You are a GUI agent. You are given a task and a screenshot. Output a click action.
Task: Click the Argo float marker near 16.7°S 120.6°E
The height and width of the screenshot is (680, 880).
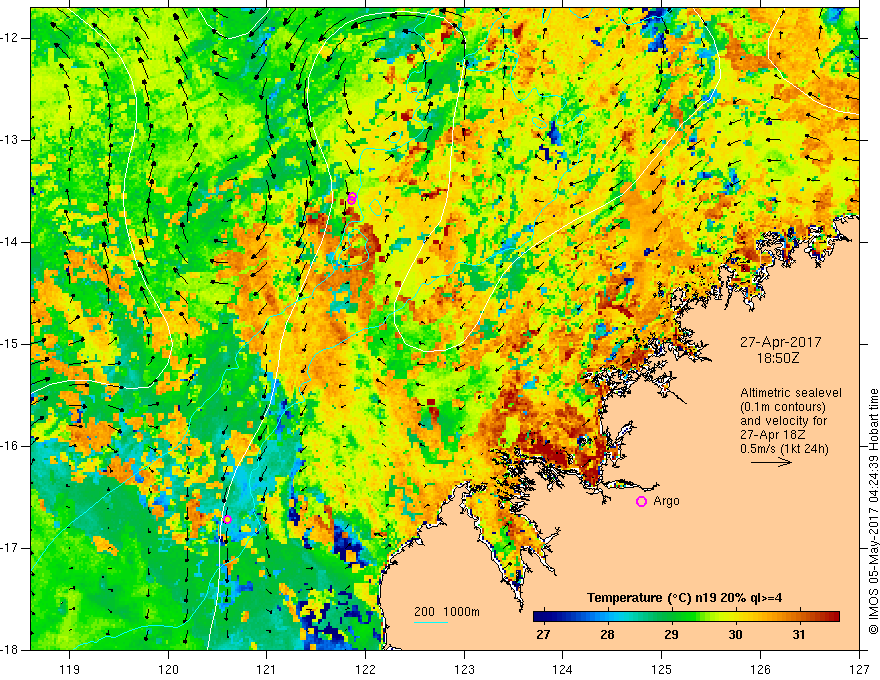[227, 520]
